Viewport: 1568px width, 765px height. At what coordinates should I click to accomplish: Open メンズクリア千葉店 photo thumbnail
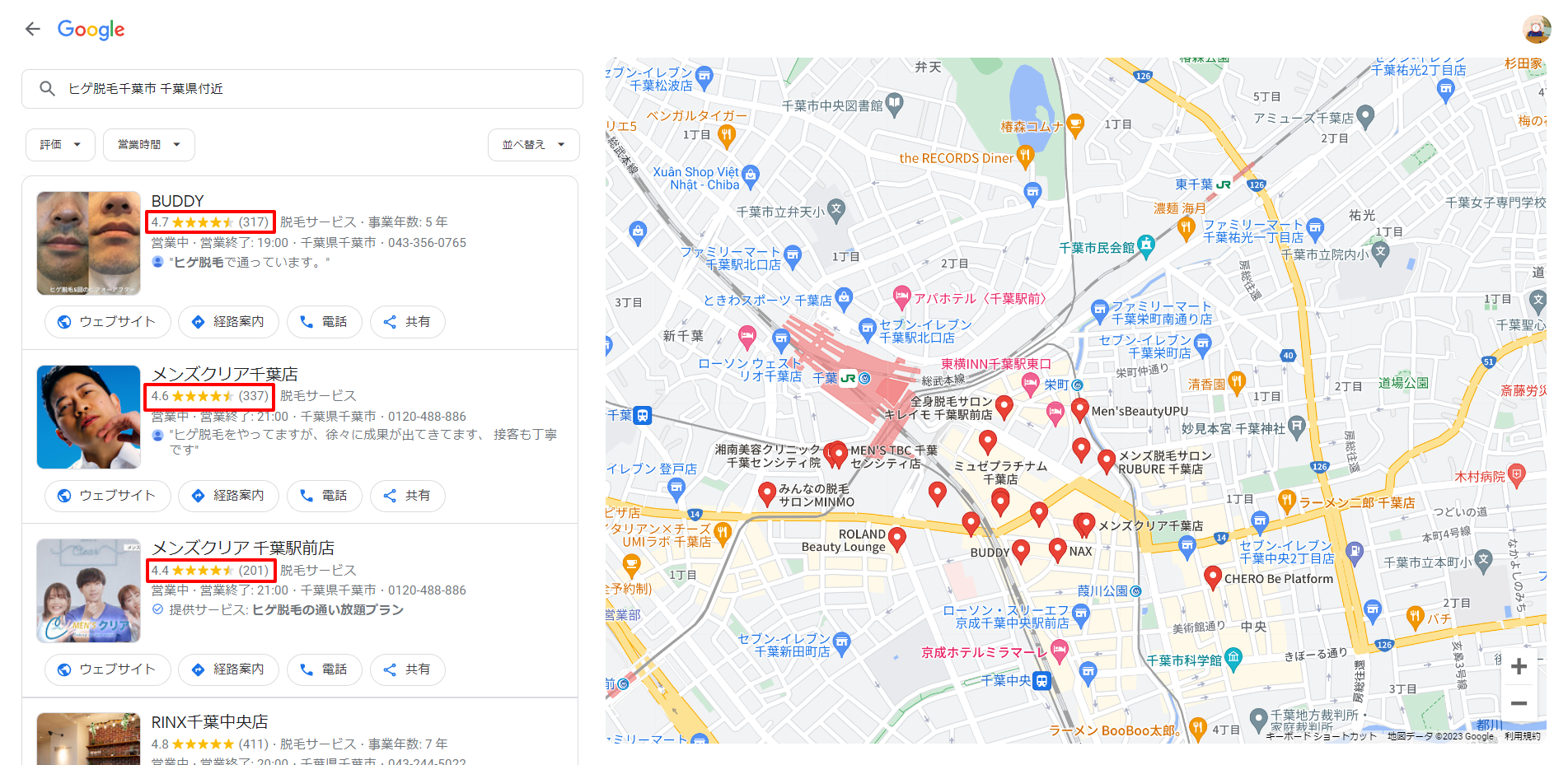pos(89,417)
